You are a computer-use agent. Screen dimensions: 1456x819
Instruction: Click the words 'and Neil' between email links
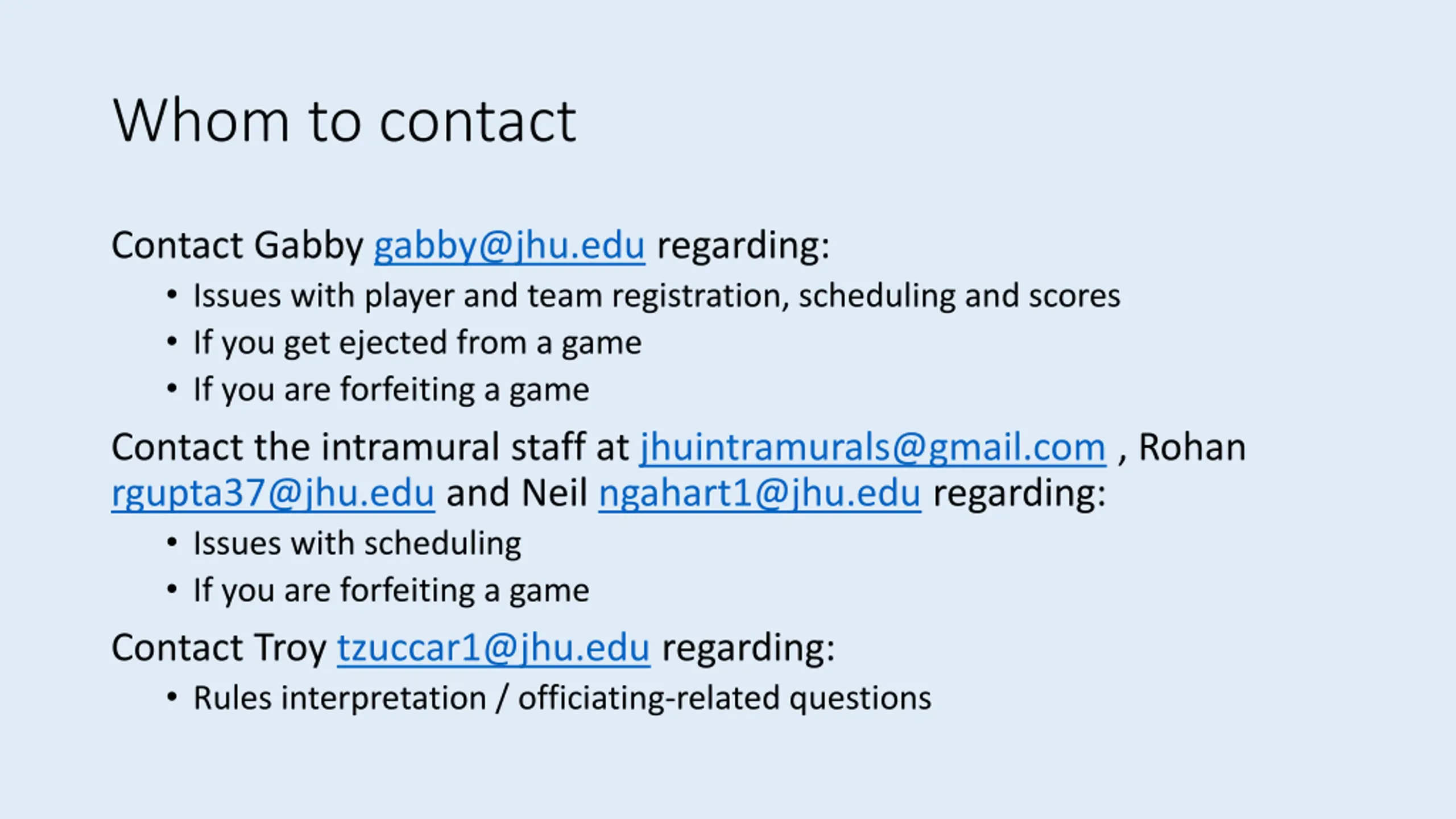(x=516, y=493)
